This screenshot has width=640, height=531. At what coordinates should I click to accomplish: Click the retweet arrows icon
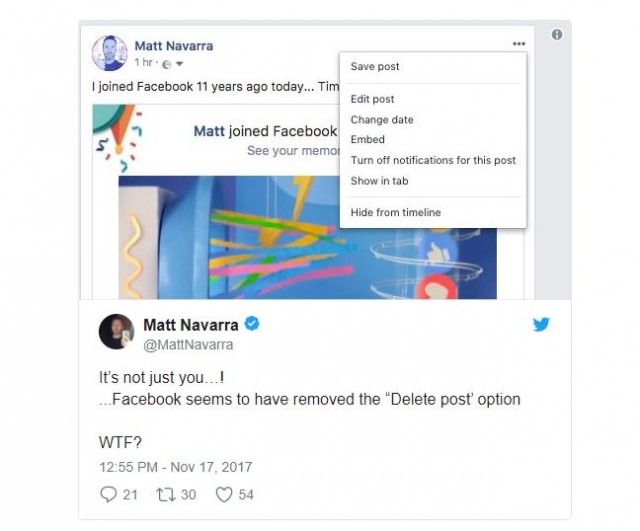166,495
